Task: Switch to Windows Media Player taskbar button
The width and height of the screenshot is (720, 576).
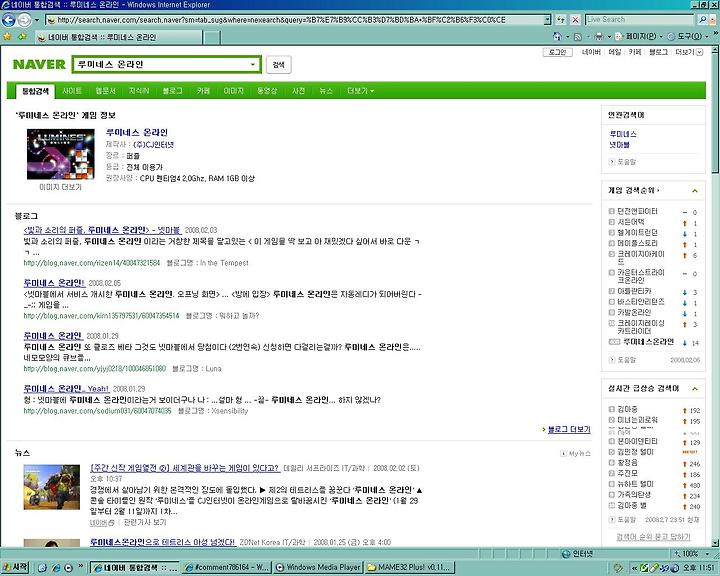Action: pos(318,567)
